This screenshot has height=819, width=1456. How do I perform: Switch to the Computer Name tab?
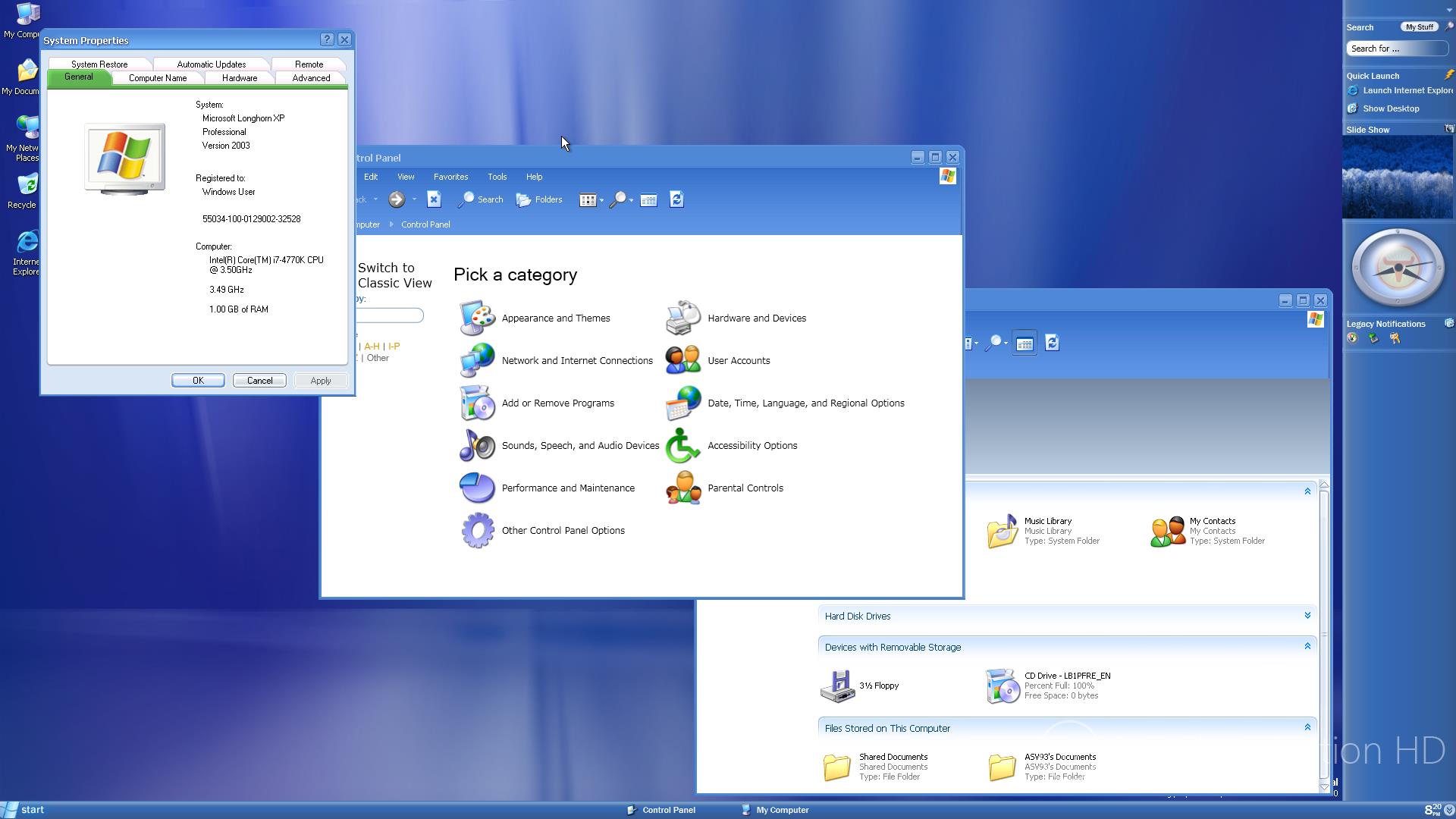[158, 78]
